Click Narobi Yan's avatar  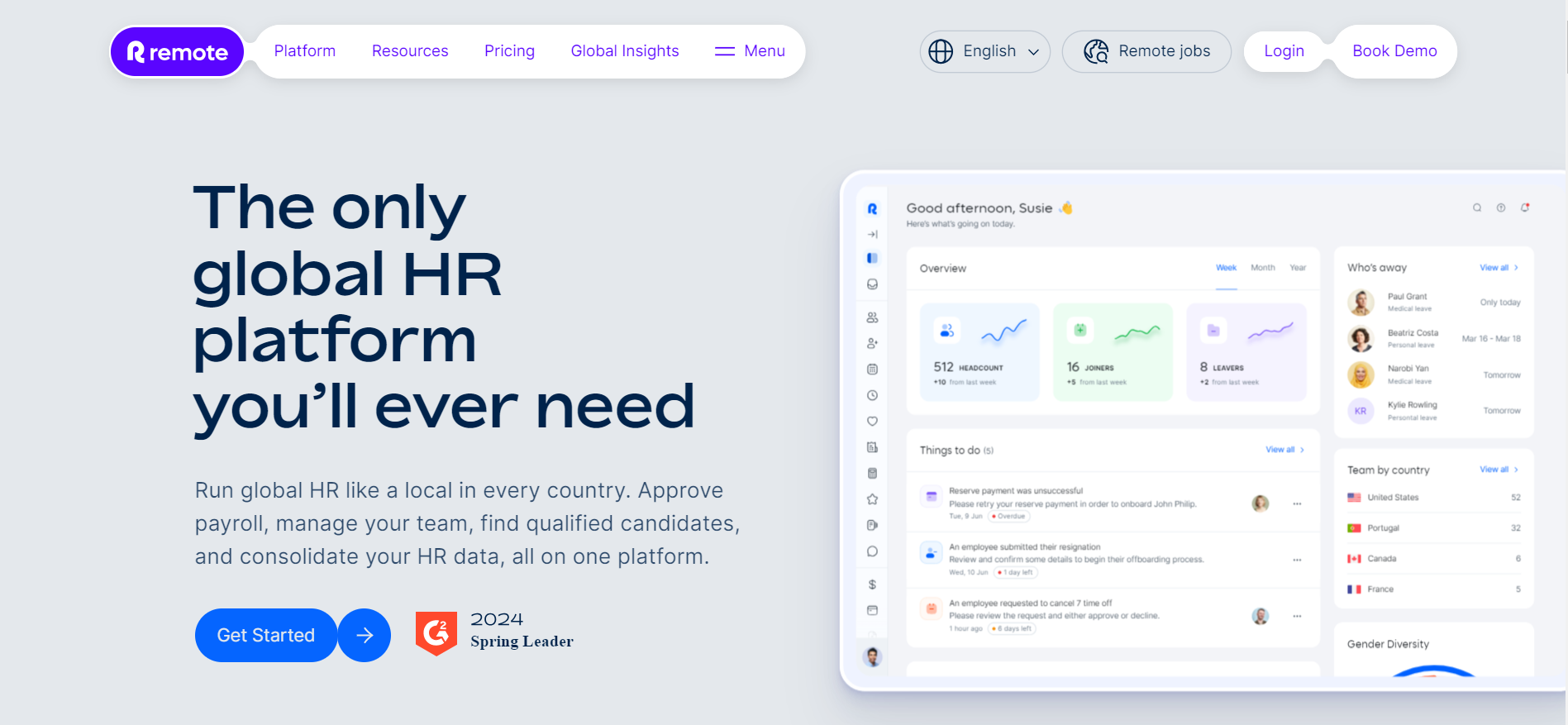(1361, 374)
